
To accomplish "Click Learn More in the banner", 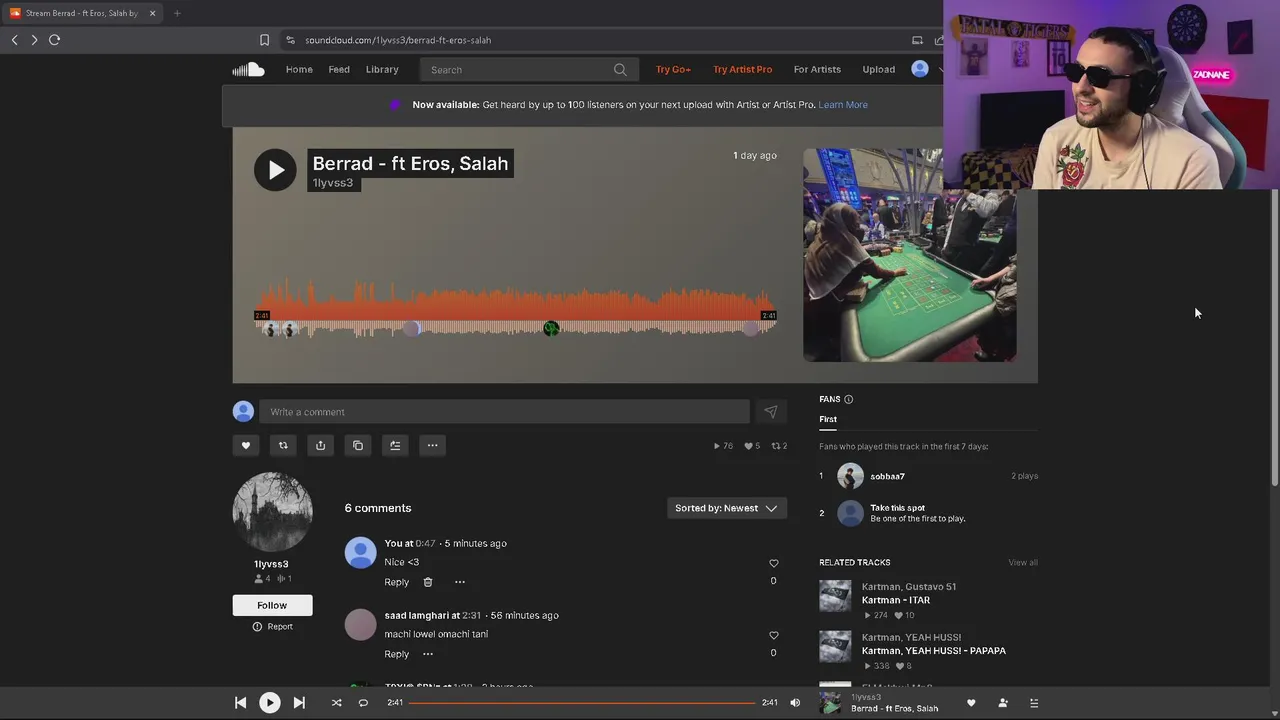I will (x=843, y=105).
